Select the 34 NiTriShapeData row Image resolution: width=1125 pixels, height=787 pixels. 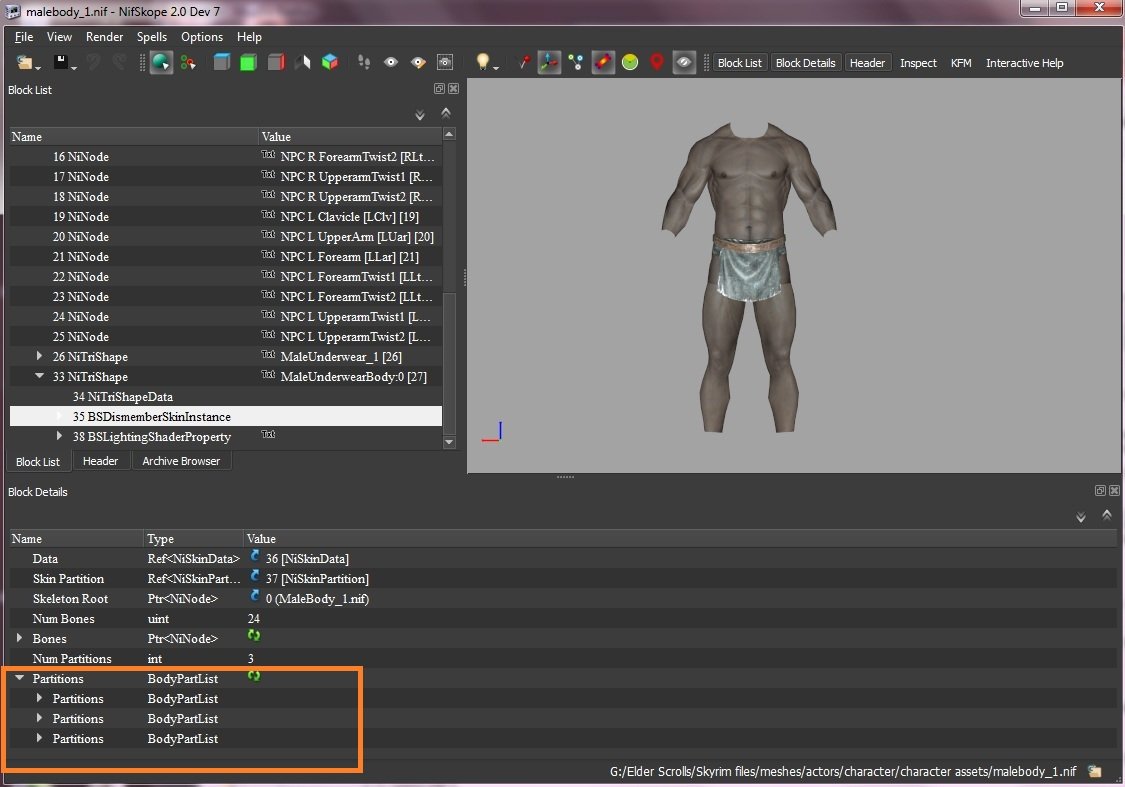[x=226, y=397]
